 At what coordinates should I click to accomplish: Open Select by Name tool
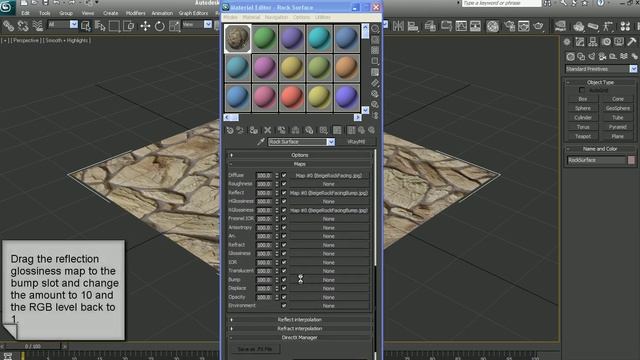point(100,26)
